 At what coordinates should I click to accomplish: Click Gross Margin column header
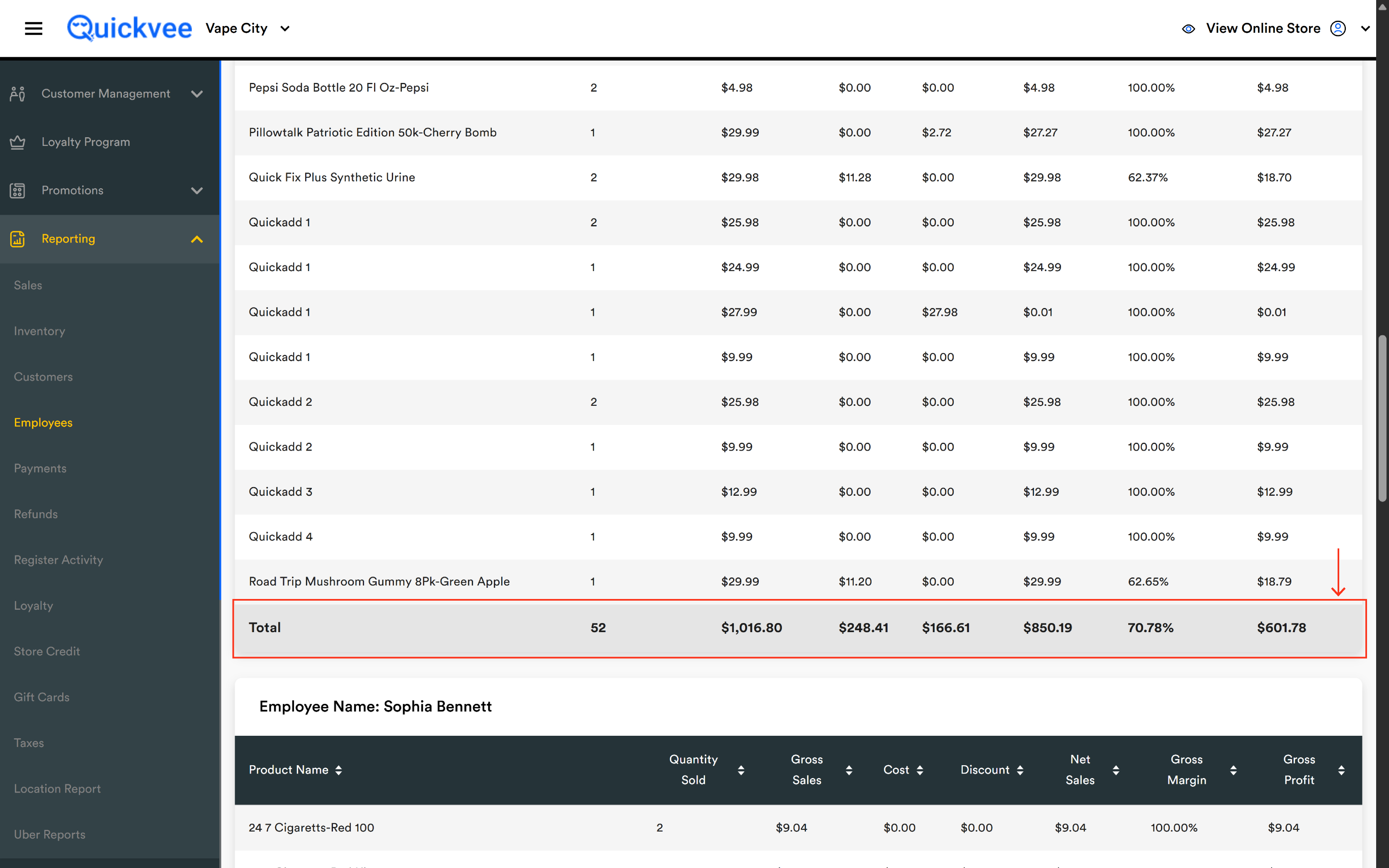pos(1186,769)
